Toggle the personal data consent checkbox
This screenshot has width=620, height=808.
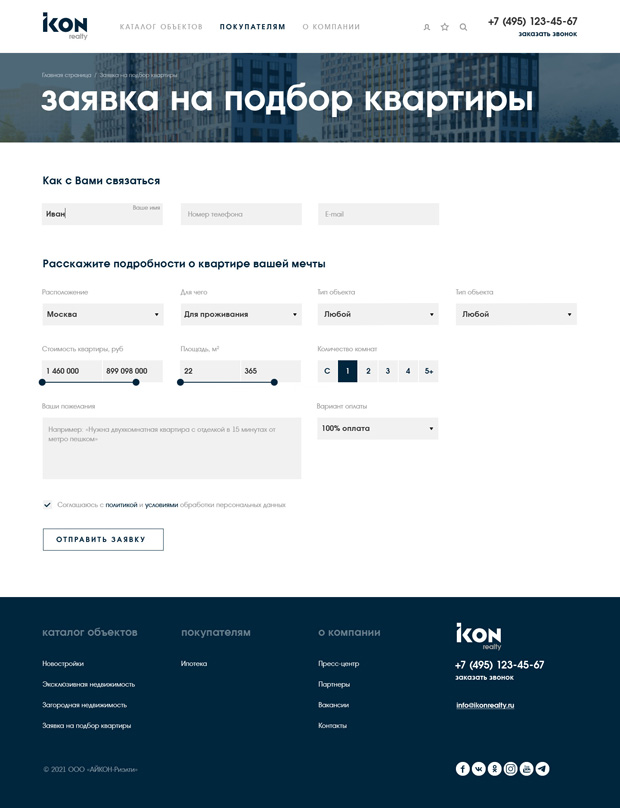tap(47, 505)
